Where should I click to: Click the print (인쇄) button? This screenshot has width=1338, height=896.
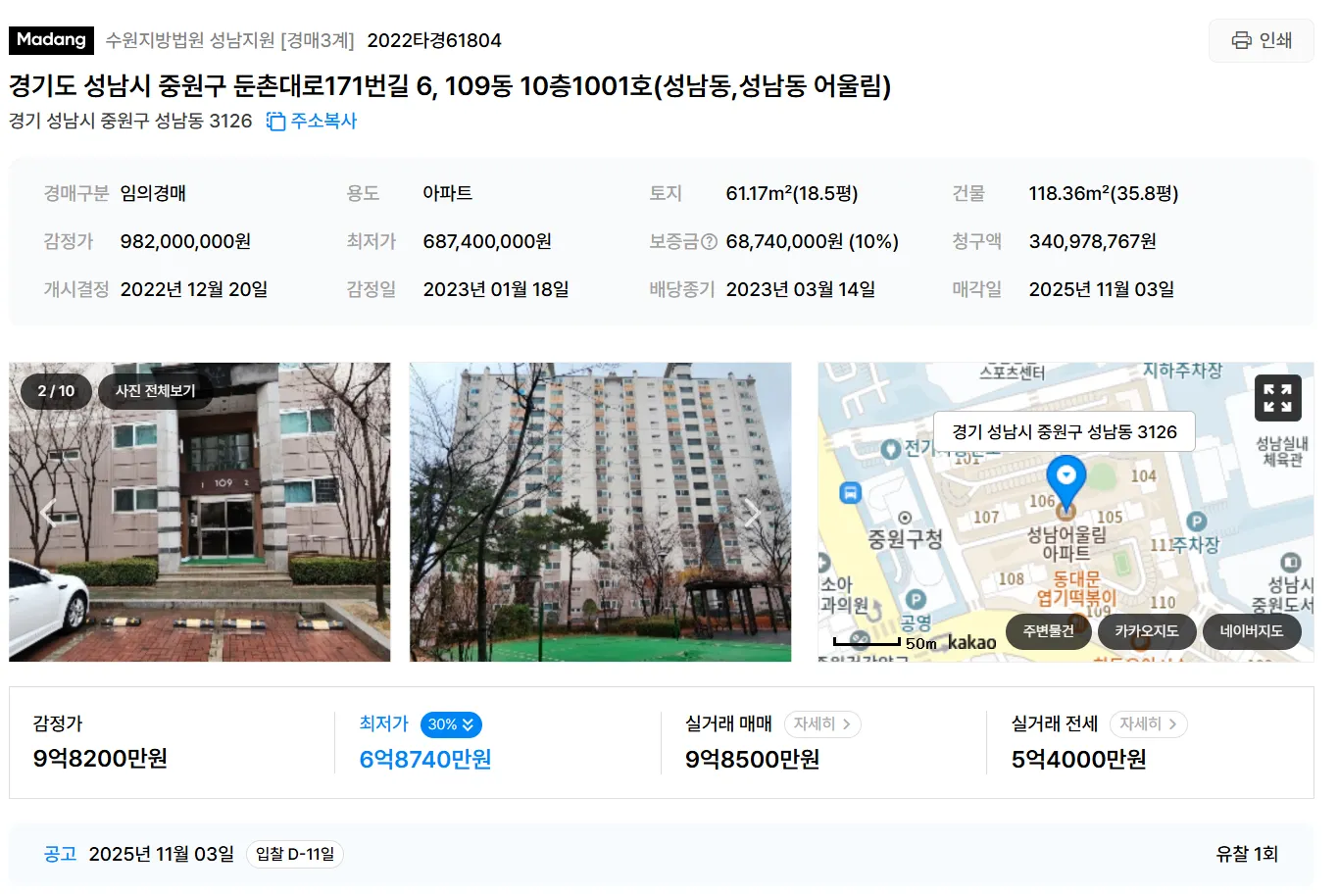[x=1262, y=40]
